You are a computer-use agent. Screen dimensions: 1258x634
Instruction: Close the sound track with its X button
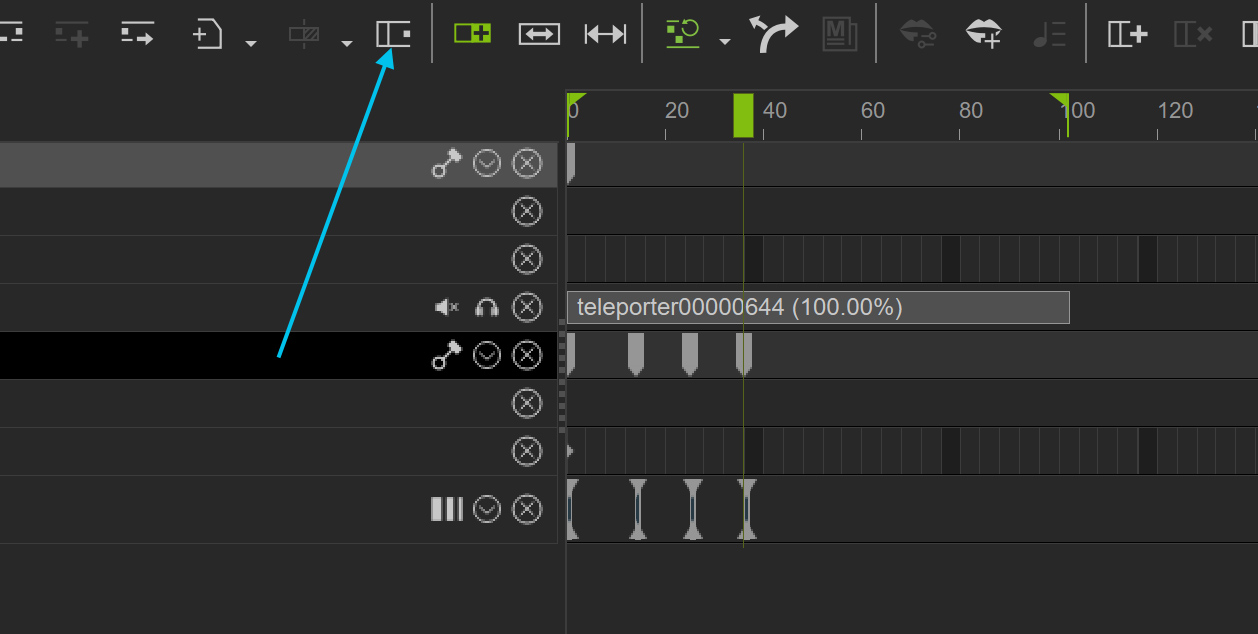point(527,307)
